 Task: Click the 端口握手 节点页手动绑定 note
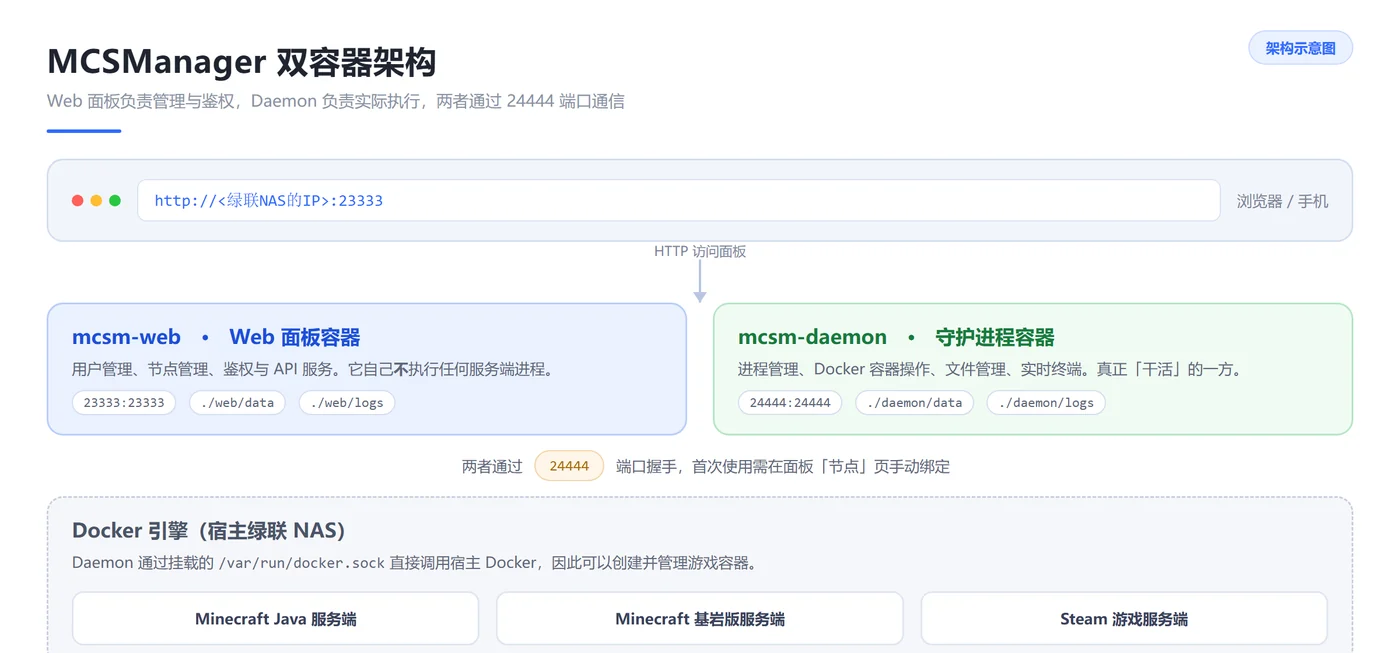[783, 466]
